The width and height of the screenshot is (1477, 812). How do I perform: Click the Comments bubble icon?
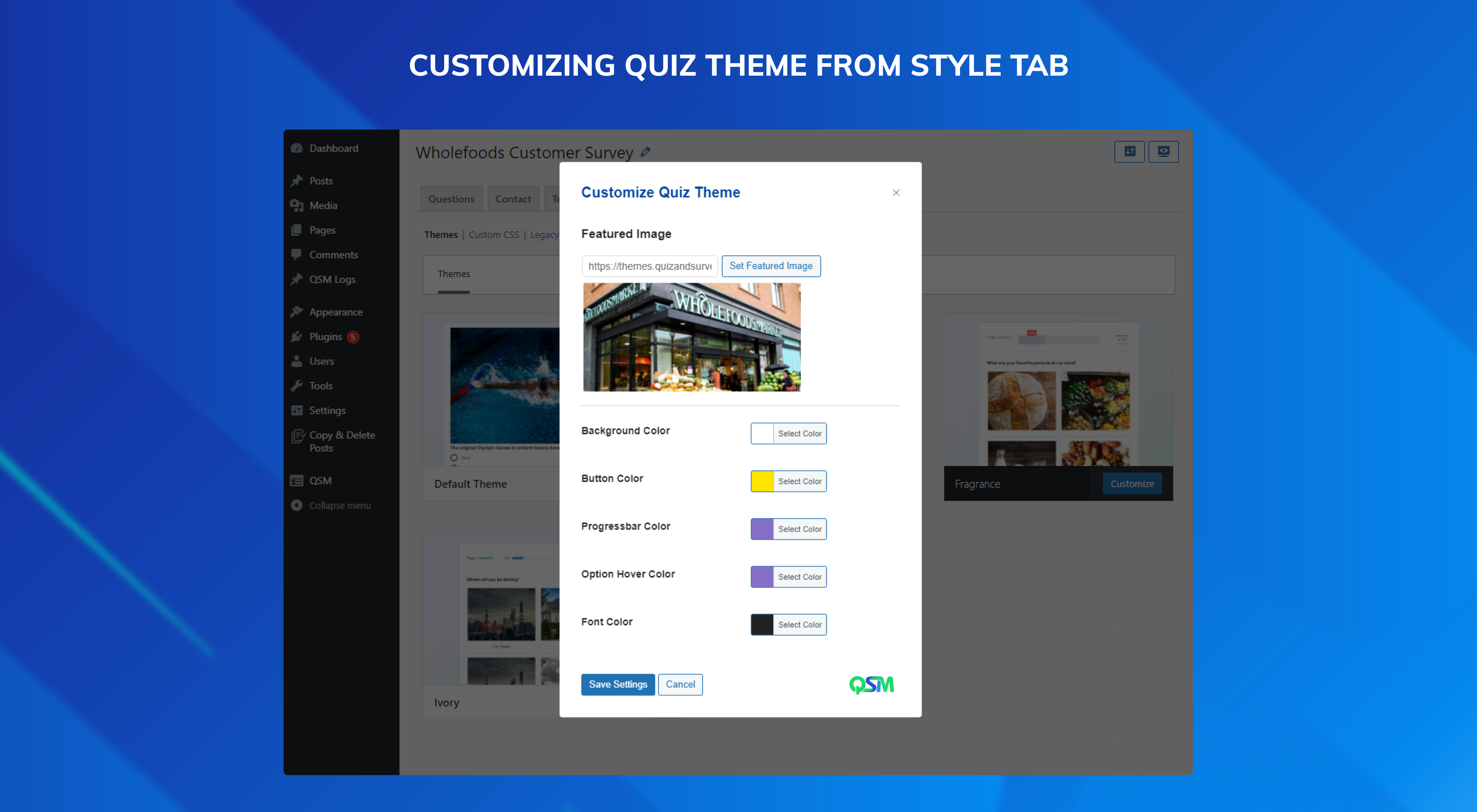point(297,255)
